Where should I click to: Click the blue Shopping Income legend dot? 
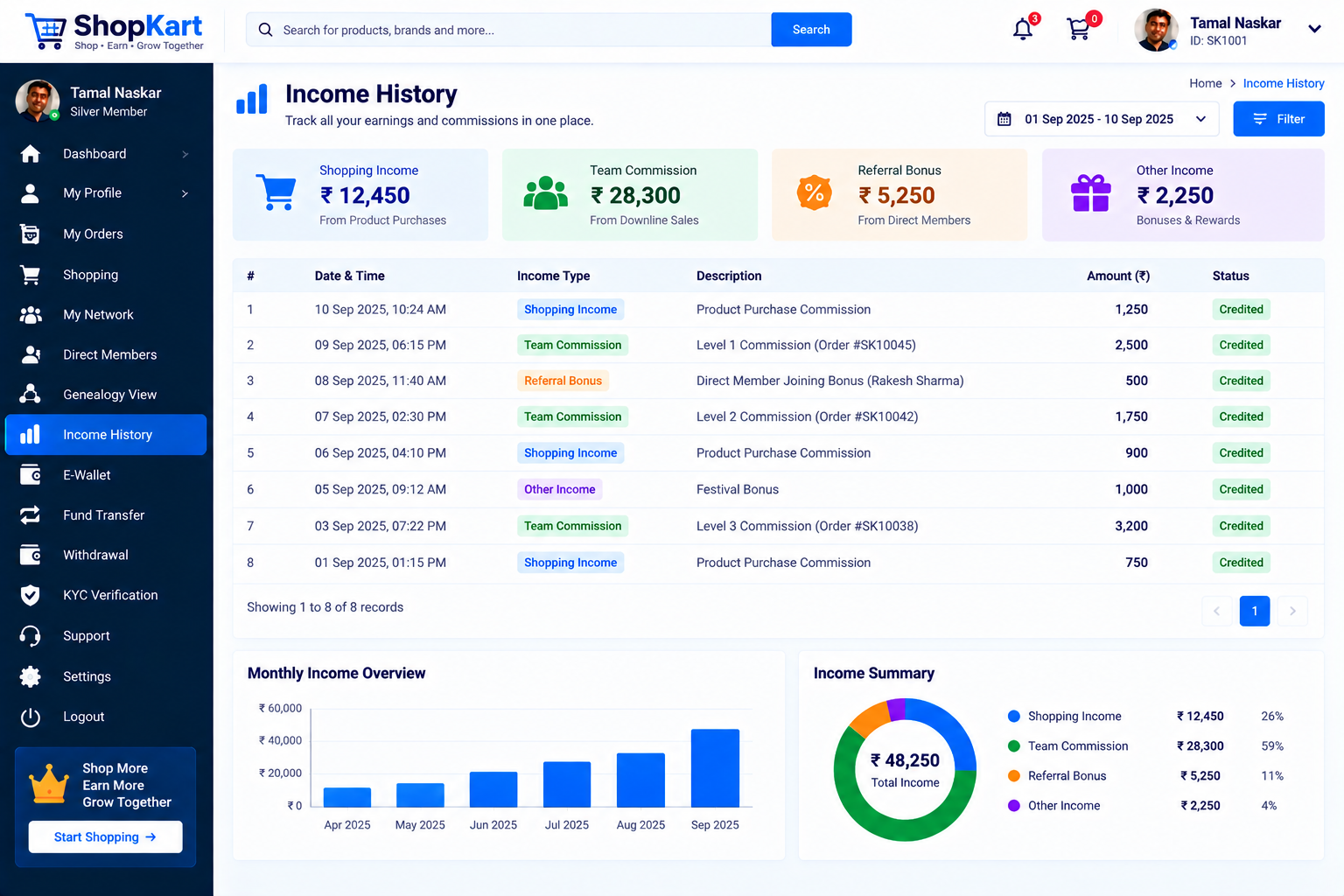1014,717
